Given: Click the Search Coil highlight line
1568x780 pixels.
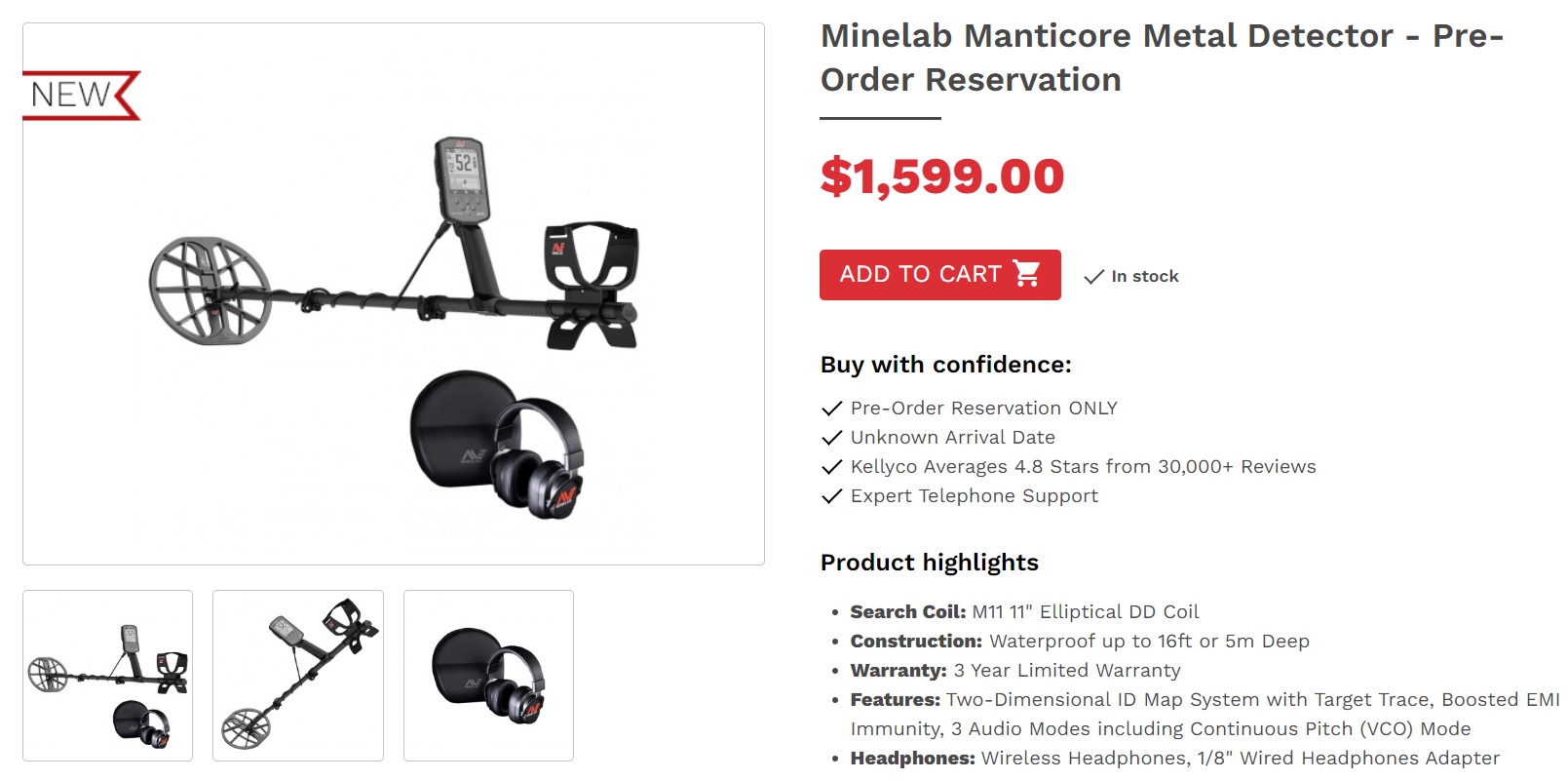Looking at the screenshot, I should (1023, 612).
